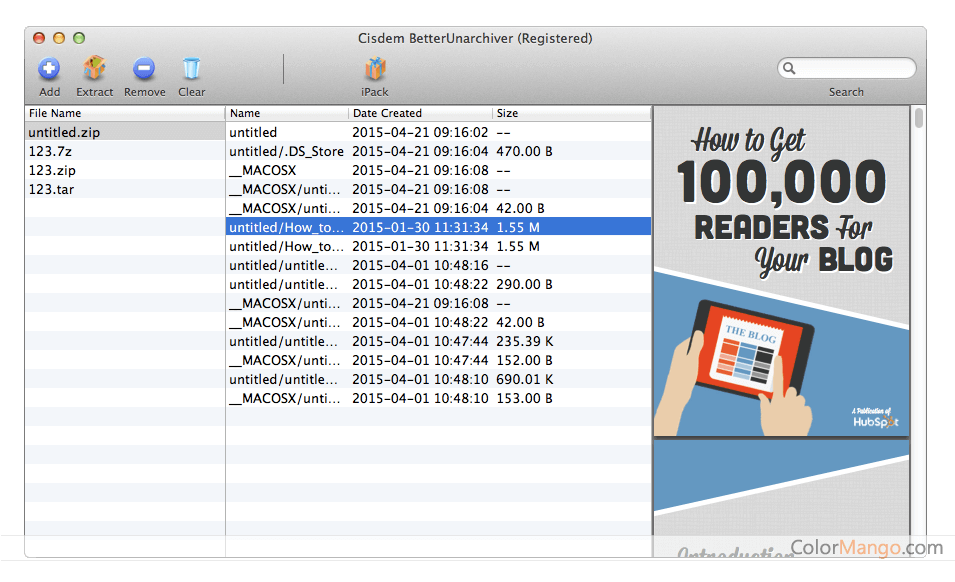Sort by the Name column header
Screen dimensions: 955x582
287,113
